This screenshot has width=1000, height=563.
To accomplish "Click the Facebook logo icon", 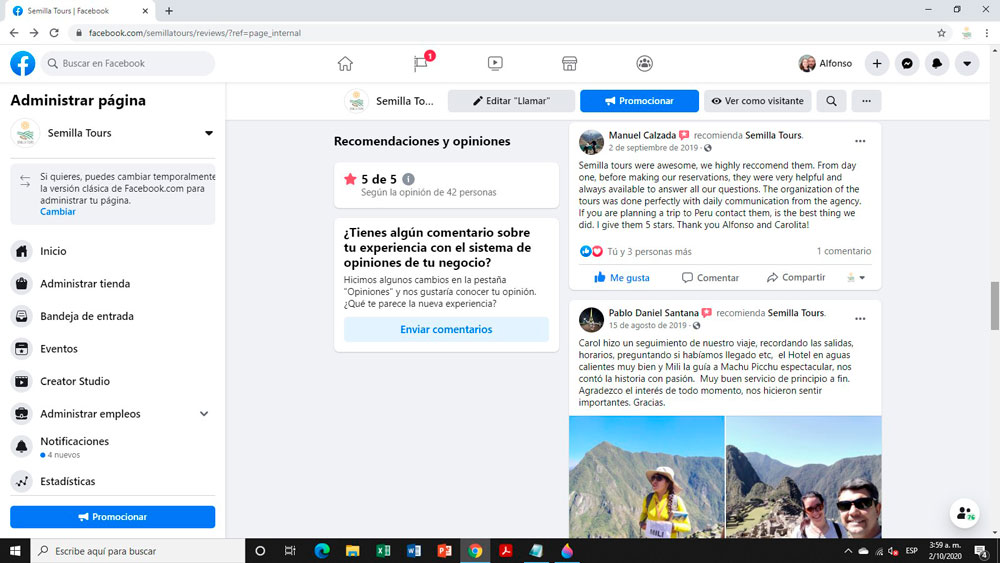I will [22, 63].
